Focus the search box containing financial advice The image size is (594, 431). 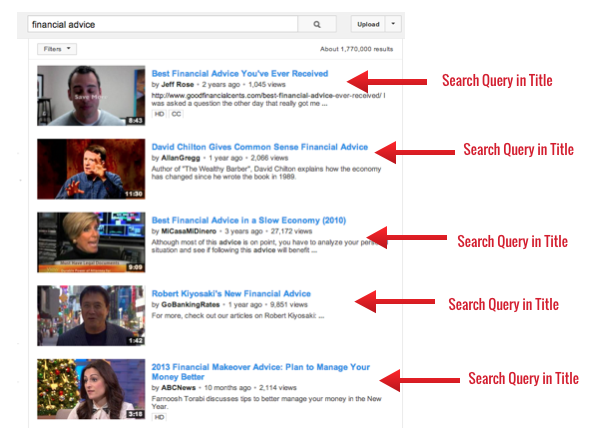163,24
